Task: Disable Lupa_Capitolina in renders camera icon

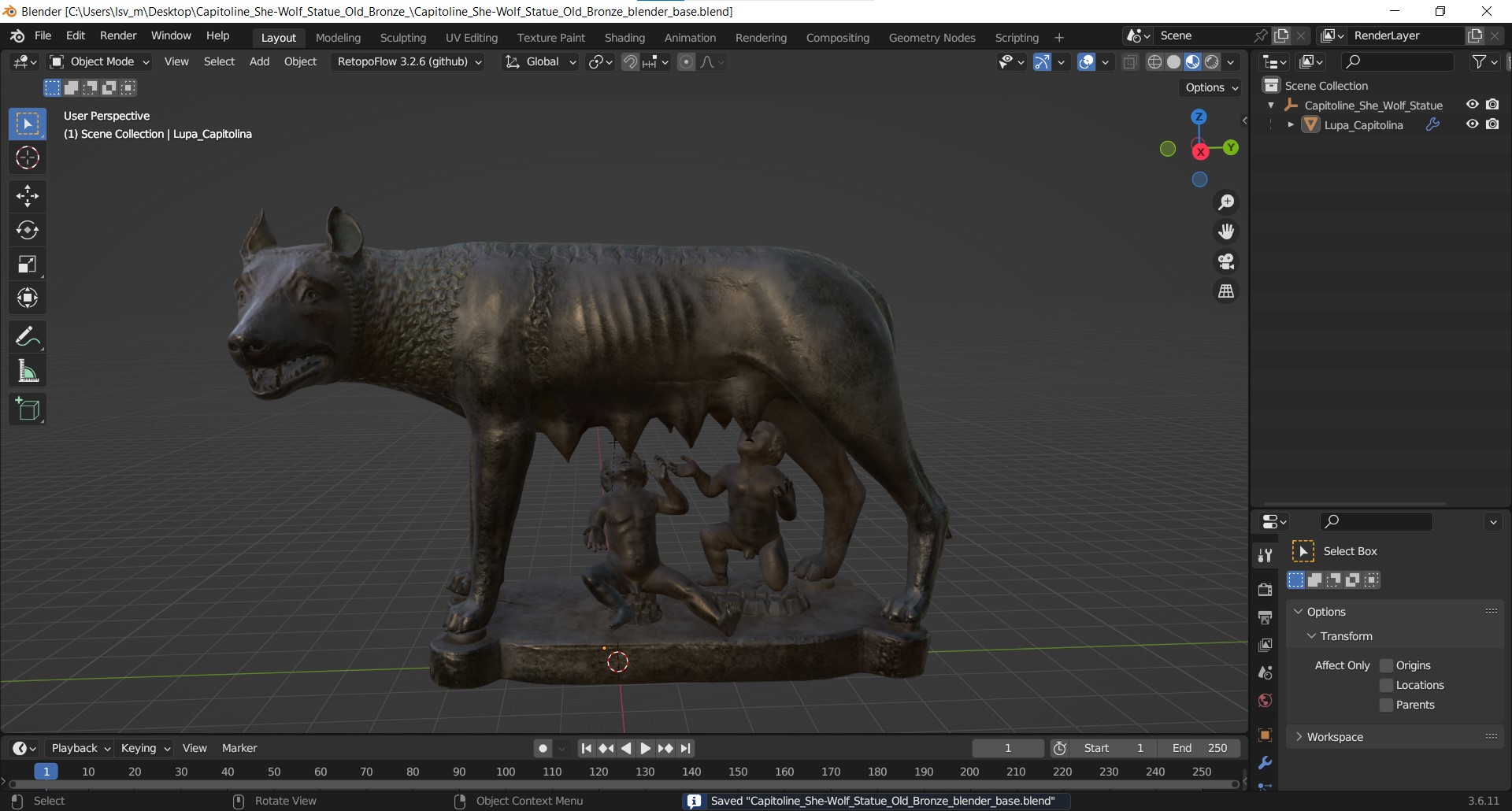Action: [x=1492, y=124]
